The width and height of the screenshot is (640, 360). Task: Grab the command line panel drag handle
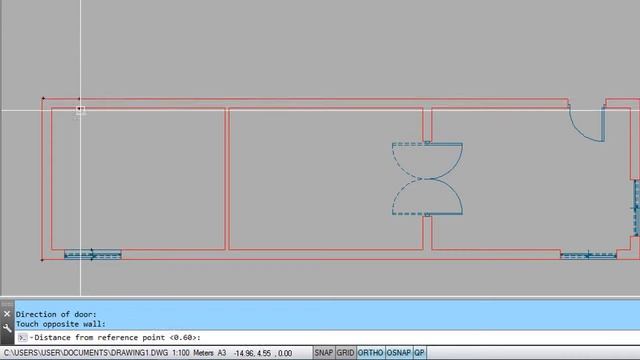click(7, 304)
